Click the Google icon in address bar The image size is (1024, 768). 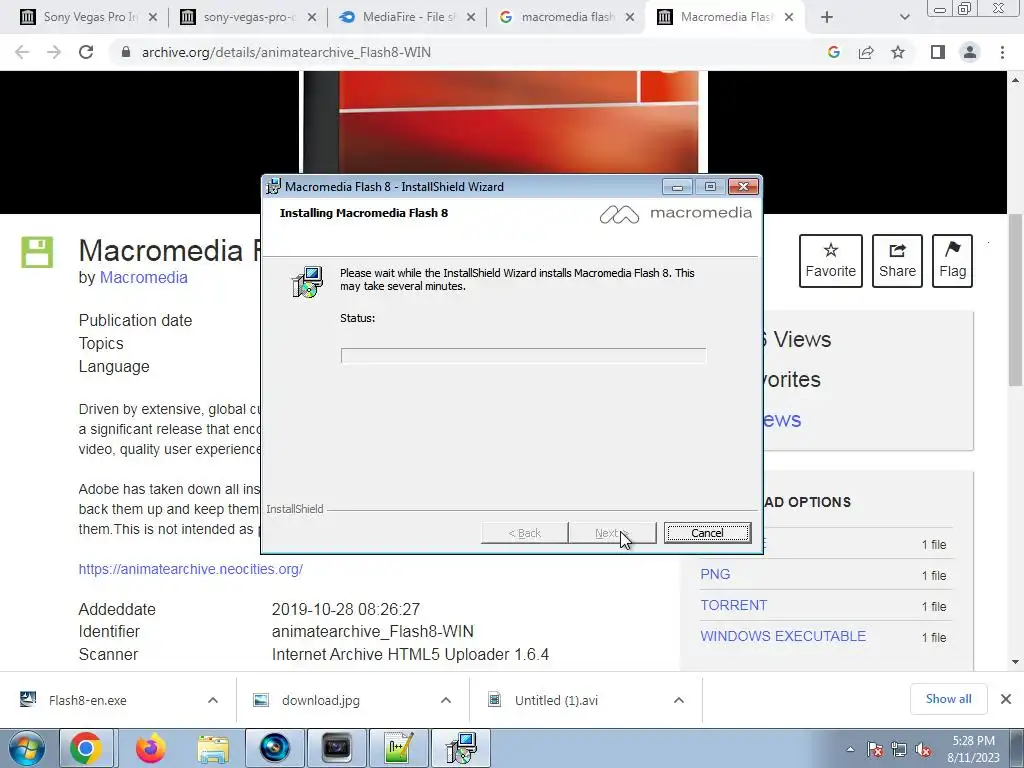pyautogui.click(x=833, y=52)
